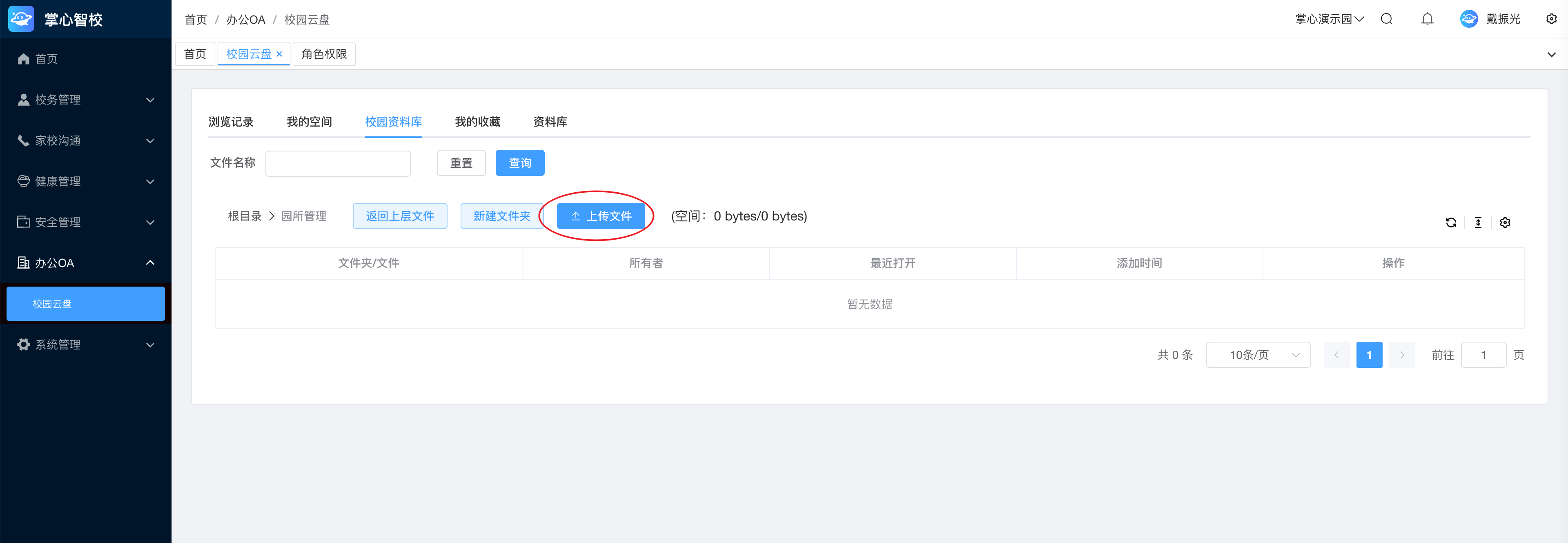Click 首页 in the breadcrumb
1568x543 pixels.
[196, 20]
